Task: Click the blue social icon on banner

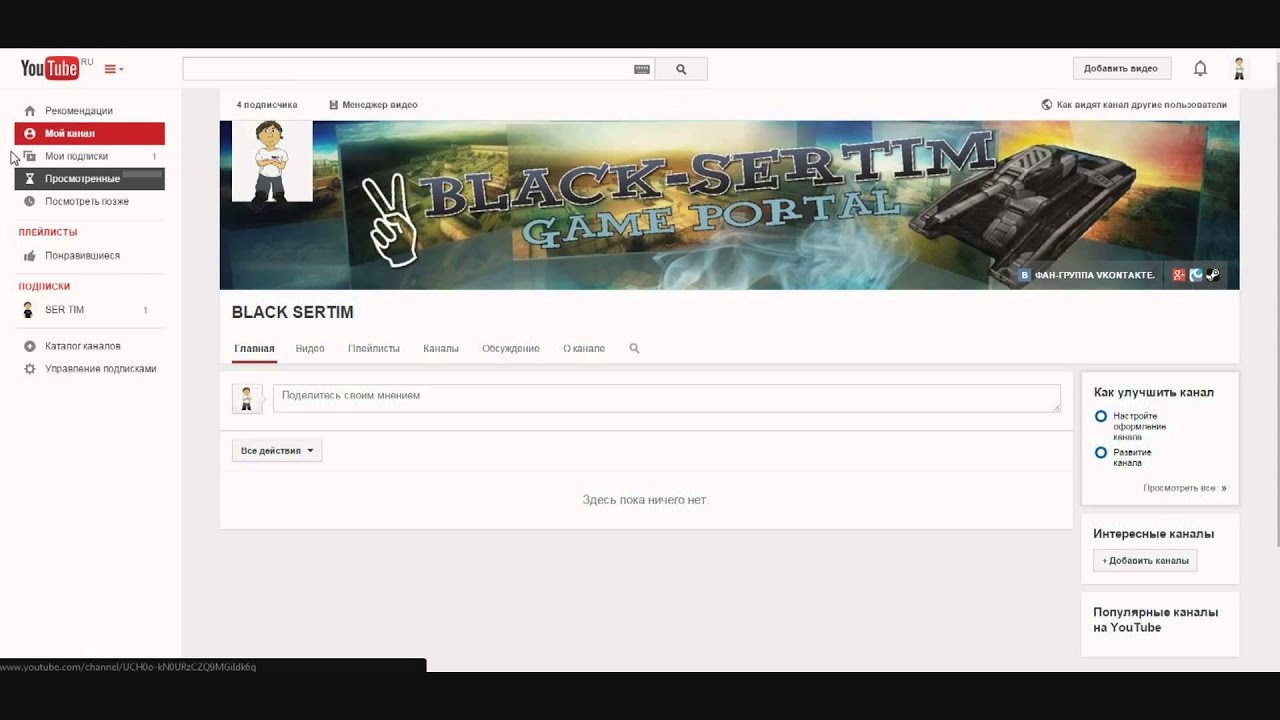Action: pos(1196,275)
